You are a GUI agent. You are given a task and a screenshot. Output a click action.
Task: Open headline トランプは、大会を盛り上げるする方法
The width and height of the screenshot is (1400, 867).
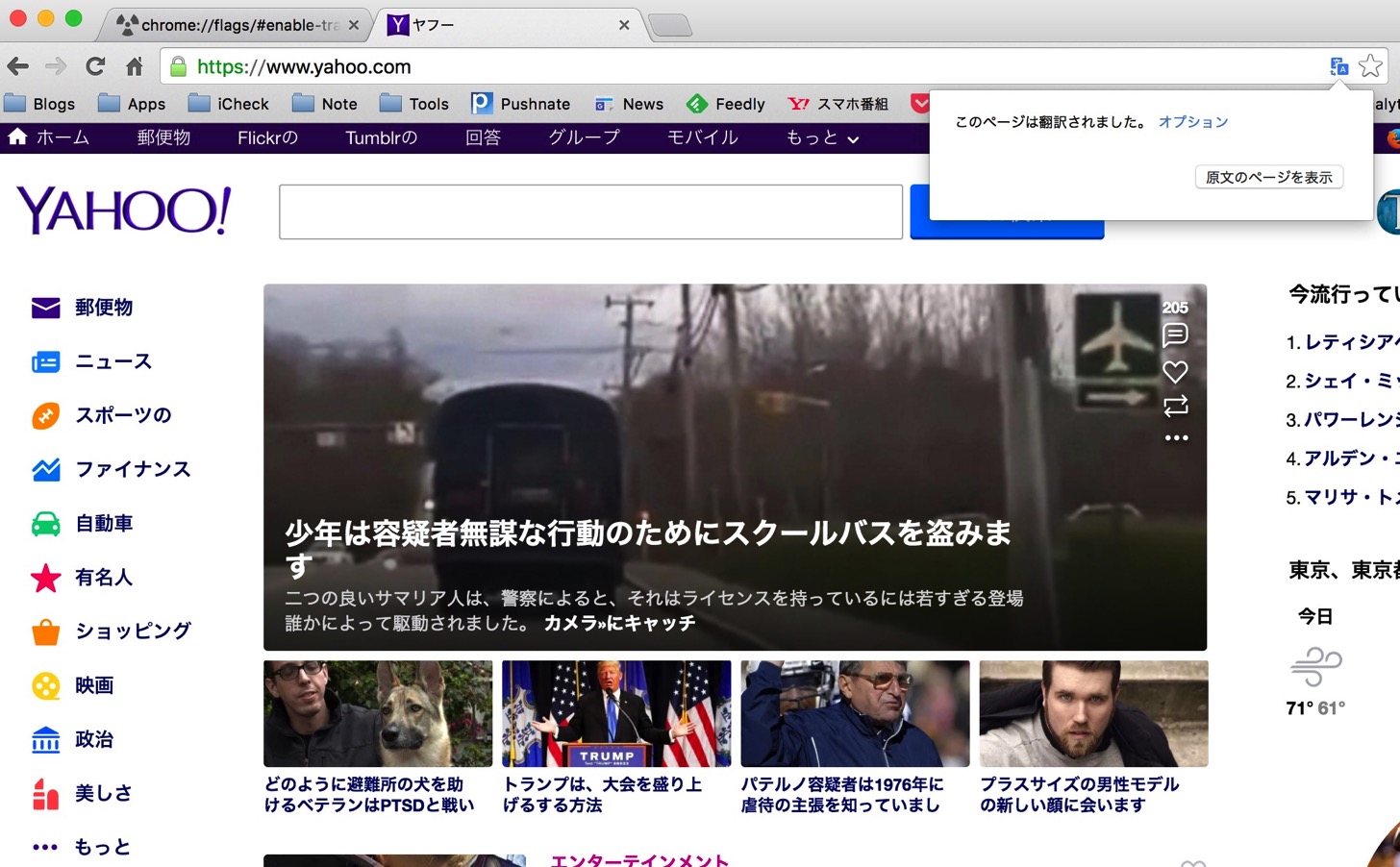click(x=603, y=795)
